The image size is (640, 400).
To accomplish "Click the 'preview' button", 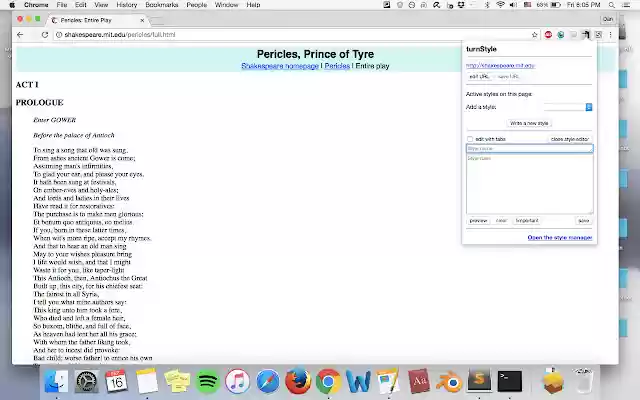I will point(478,221).
